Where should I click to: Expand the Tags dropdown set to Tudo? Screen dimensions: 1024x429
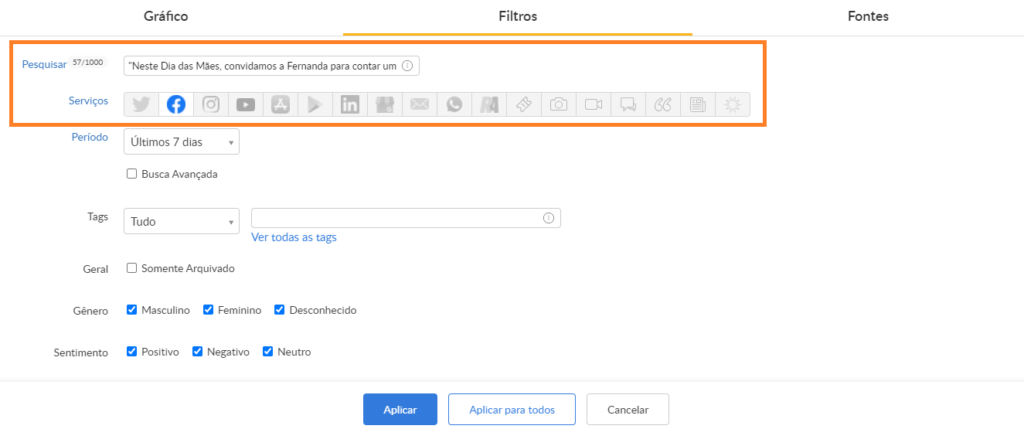(x=181, y=221)
